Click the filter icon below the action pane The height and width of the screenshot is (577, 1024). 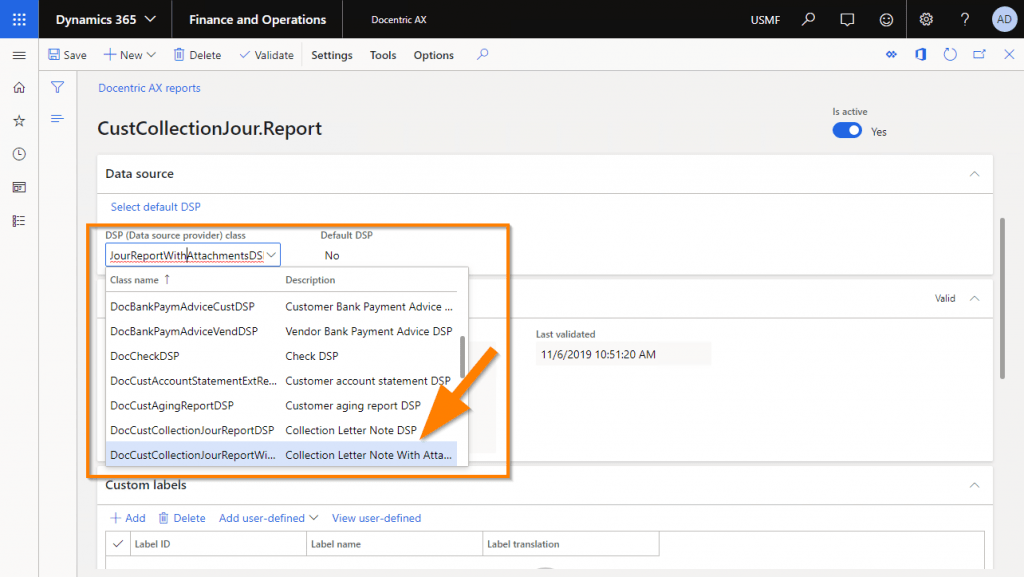57,88
